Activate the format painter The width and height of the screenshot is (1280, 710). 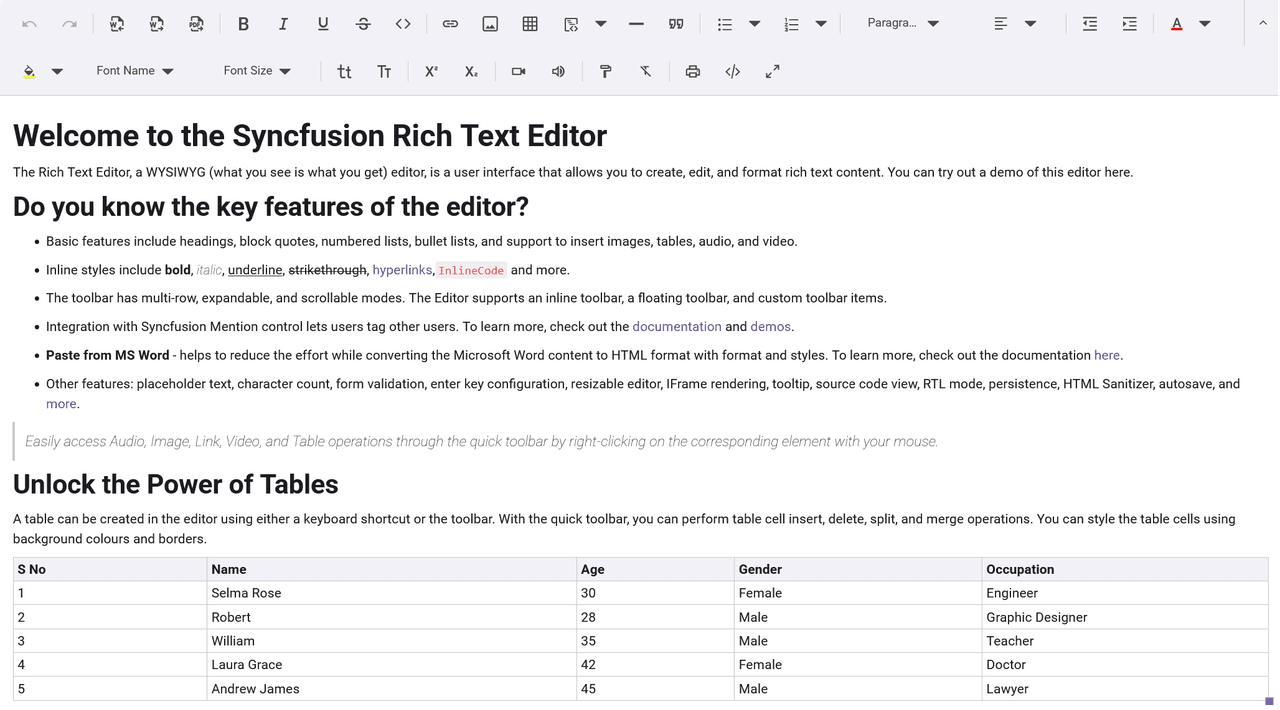pos(605,71)
